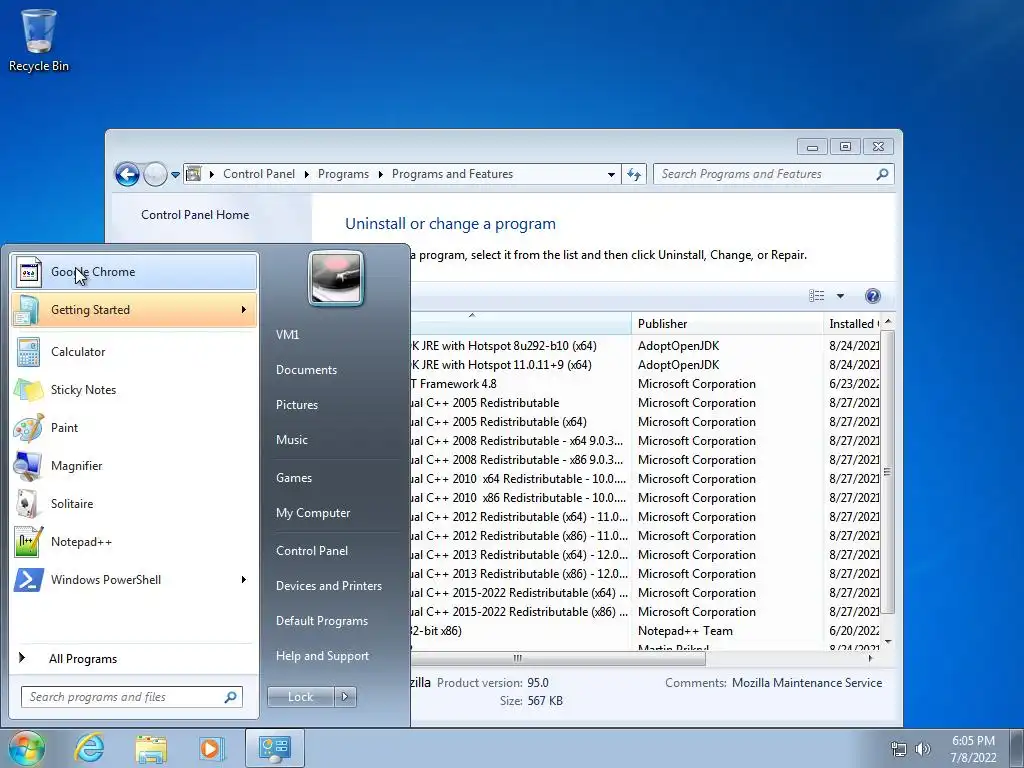Open My Computer from the Start menu
The height and width of the screenshot is (768, 1024).
(313, 513)
